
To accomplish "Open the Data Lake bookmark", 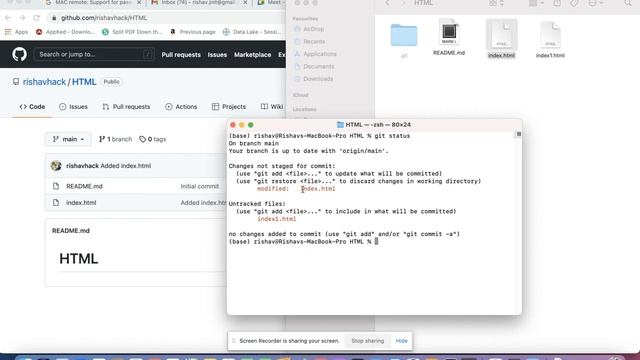I will point(252,32).
